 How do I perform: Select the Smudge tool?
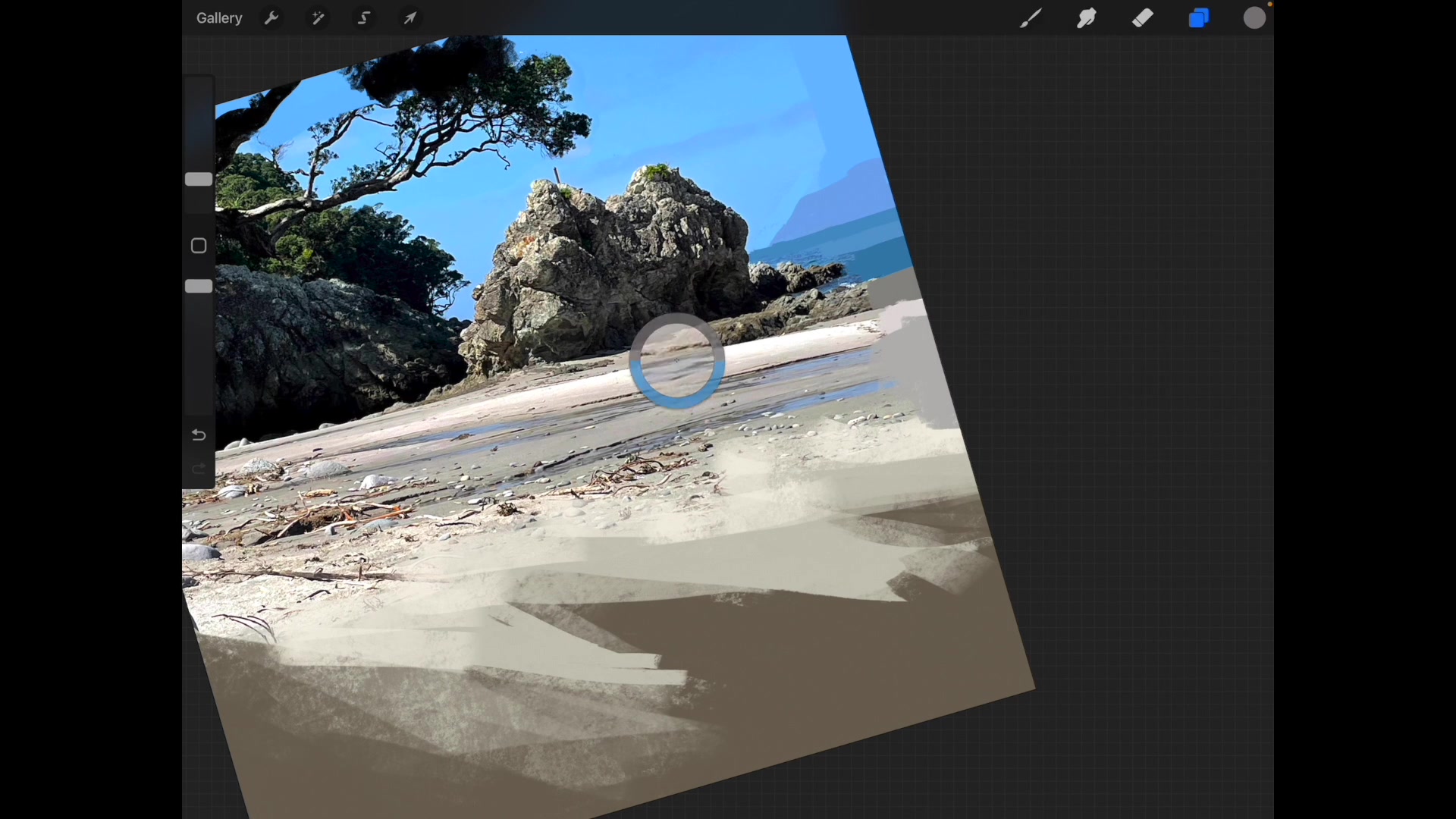(1087, 18)
